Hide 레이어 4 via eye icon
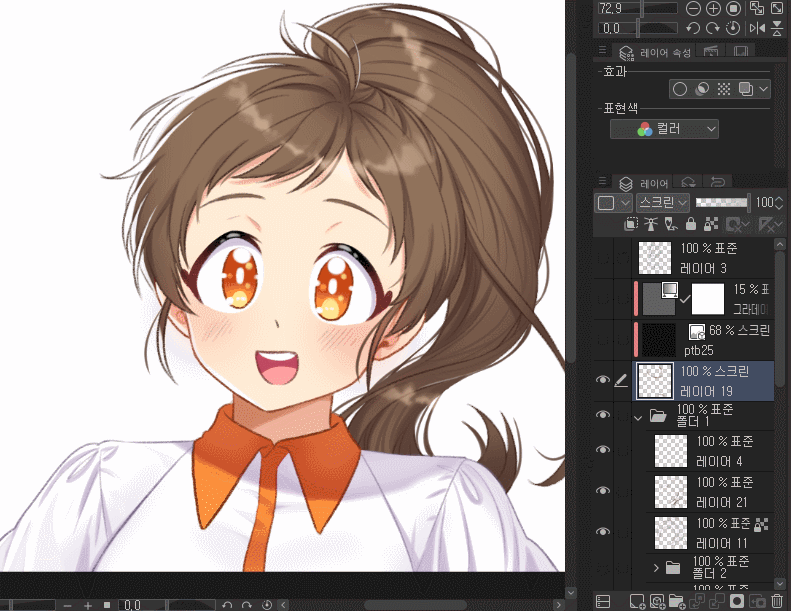Image resolution: width=791 pixels, height=611 pixels. [x=602, y=450]
